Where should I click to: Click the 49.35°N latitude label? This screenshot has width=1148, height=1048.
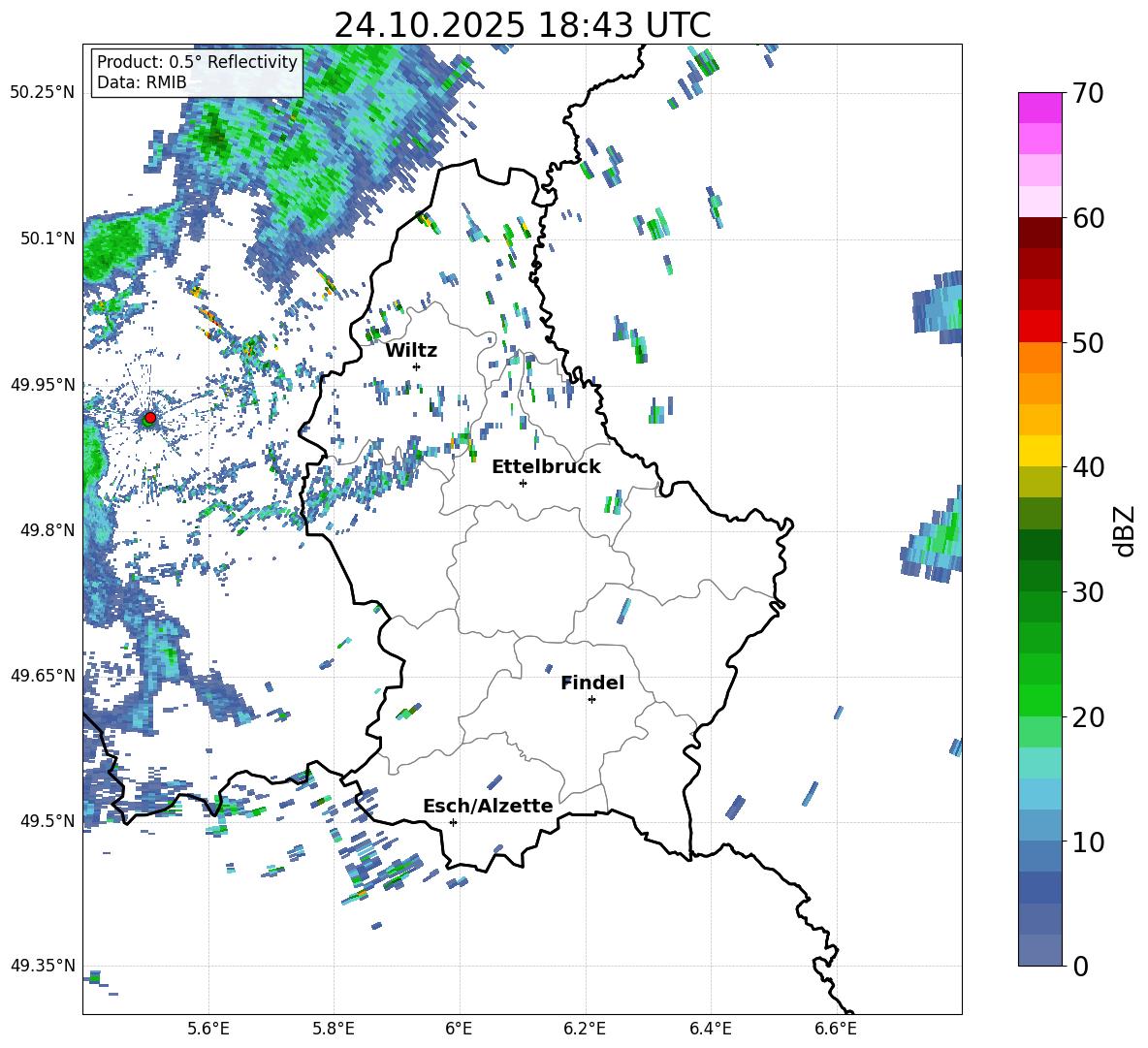(43, 966)
